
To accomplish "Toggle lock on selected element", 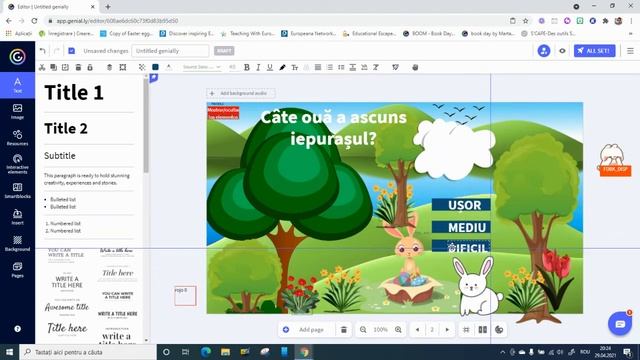I will [90, 67].
